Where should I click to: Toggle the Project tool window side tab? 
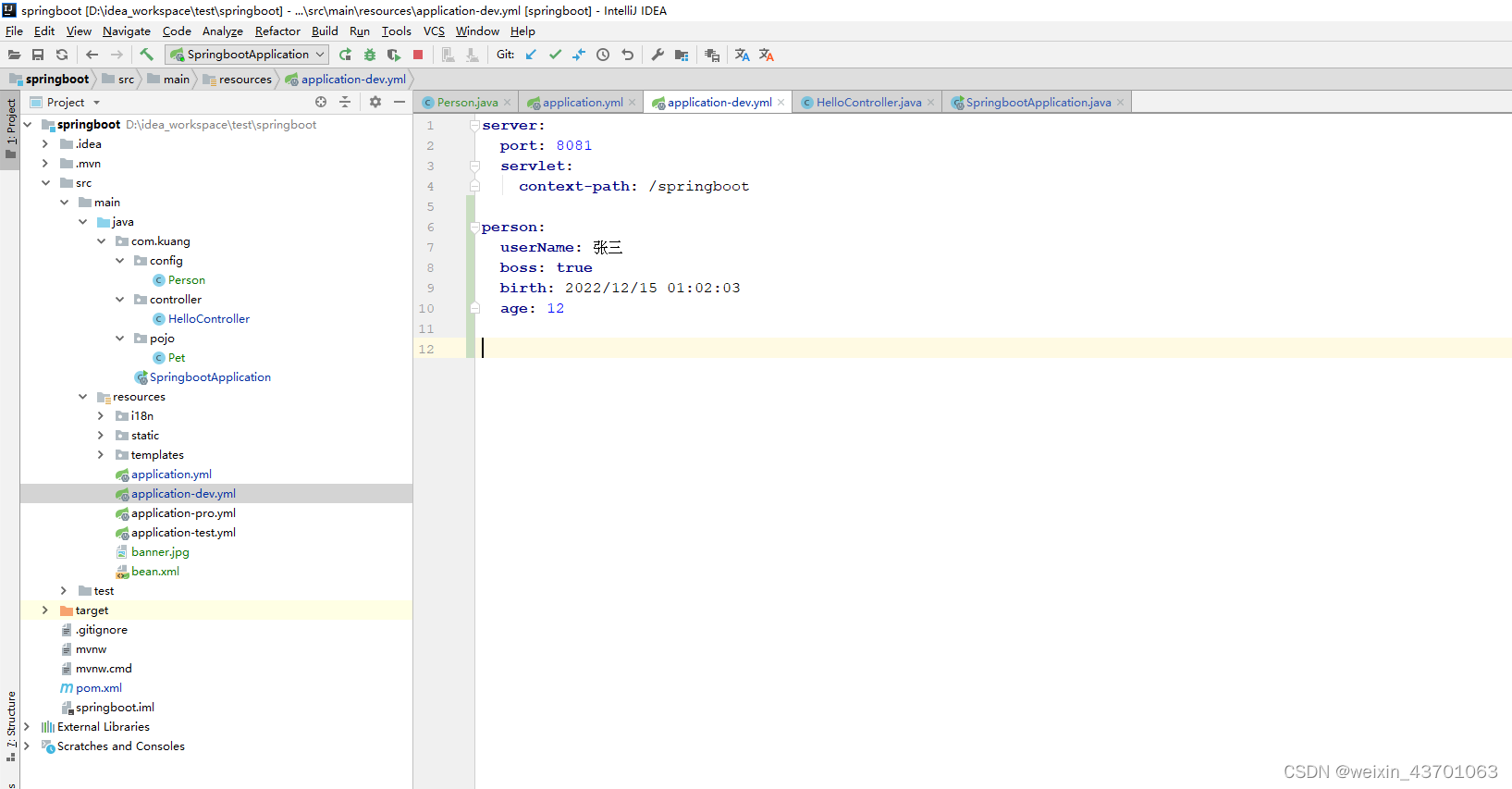point(10,128)
